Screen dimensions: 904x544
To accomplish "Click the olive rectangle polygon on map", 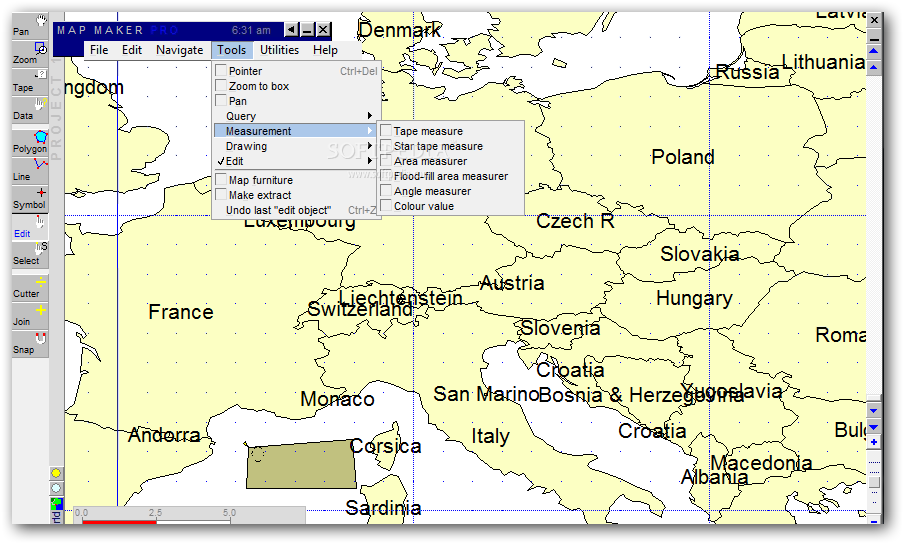I will (x=301, y=465).
